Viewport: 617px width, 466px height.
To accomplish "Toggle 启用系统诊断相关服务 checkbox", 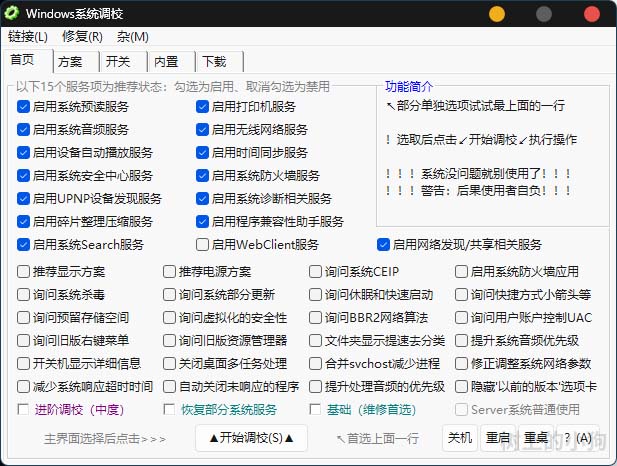I will 202,198.
